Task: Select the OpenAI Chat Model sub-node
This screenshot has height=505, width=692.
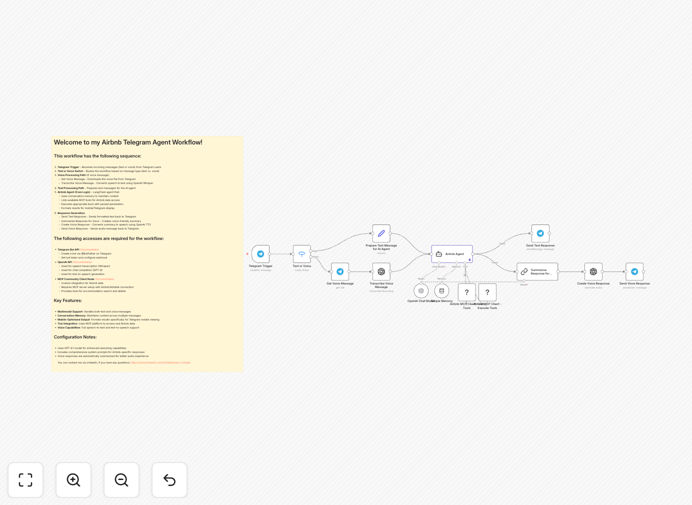Action: pyautogui.click(x=421, y=291)
